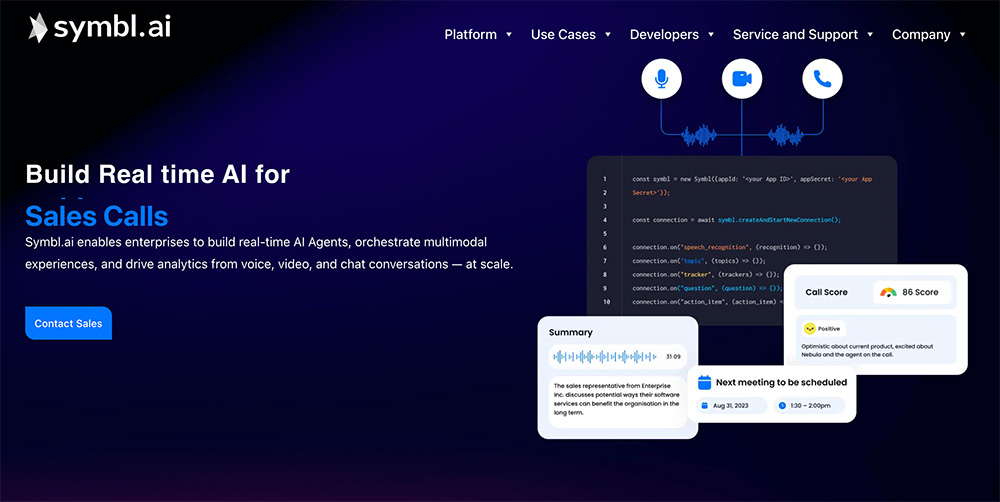Click the Build Real time AI for heading
The width and height of the screenshot is (1000, 502).
click(158, 174)
